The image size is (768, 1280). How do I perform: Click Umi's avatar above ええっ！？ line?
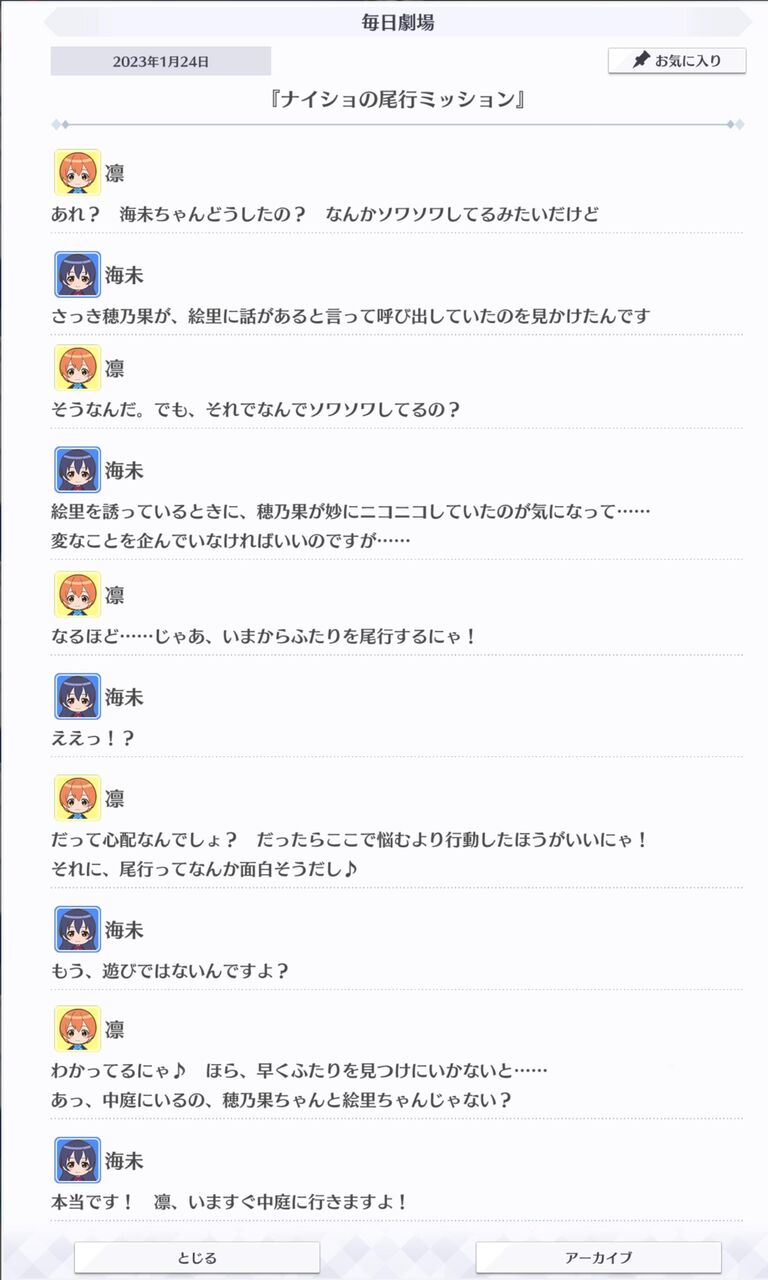click(x=77, y=697)
